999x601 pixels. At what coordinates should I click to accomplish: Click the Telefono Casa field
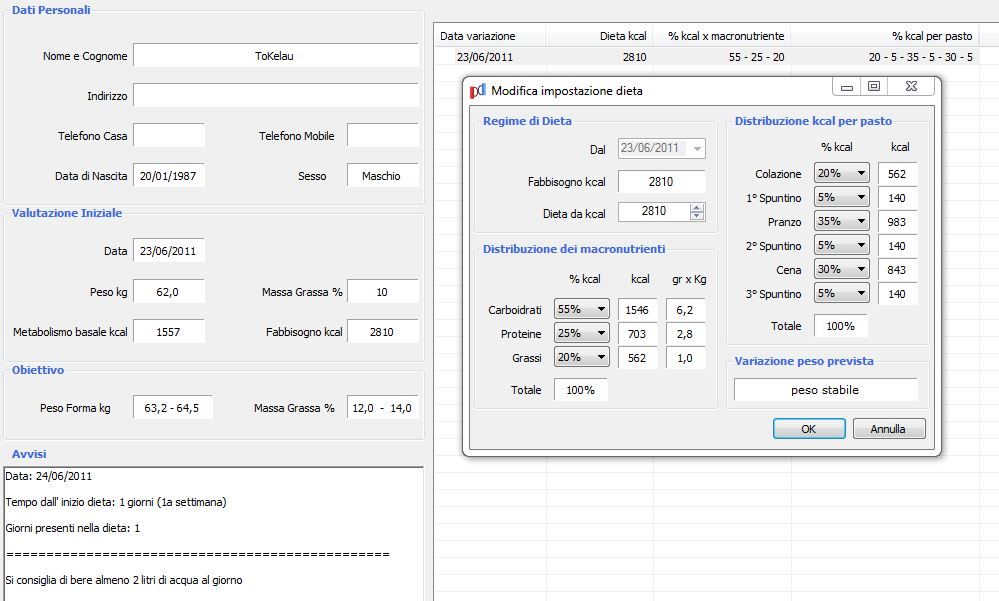point(169,136)
